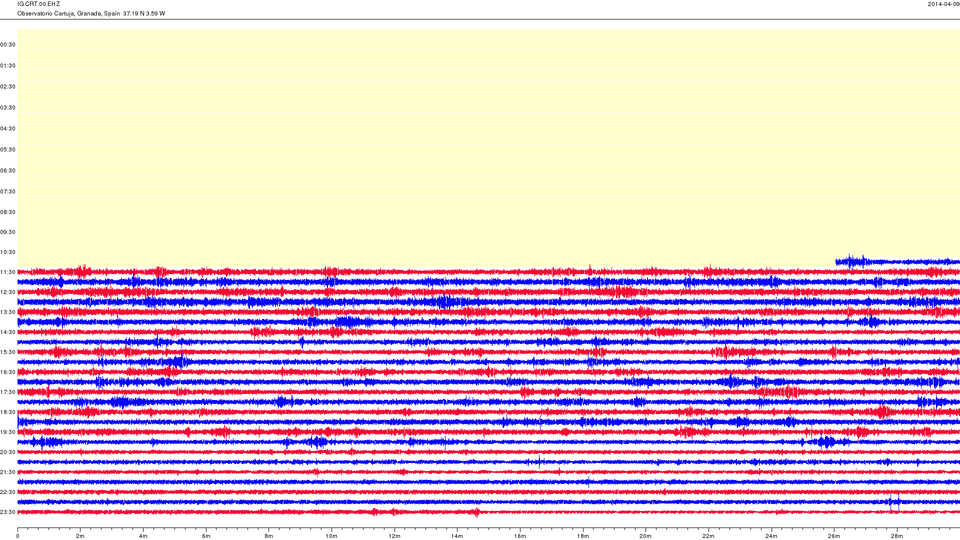
Task: Select the 19:30 row label
Action: pos(8,432)
